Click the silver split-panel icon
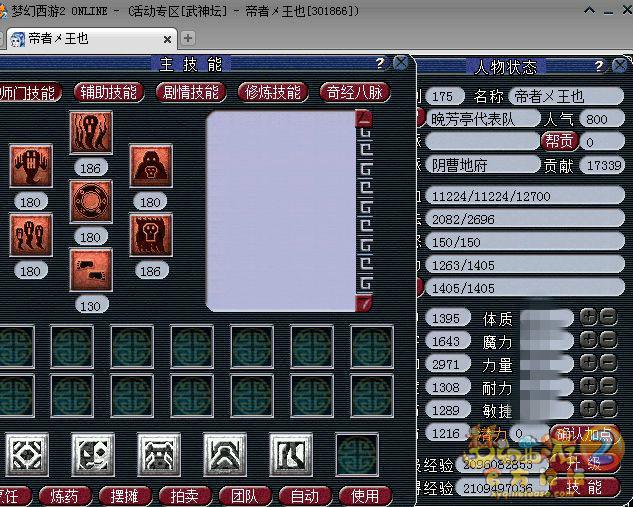The width and height of the screenshot is (633, 507). click(x=291, y=455)
